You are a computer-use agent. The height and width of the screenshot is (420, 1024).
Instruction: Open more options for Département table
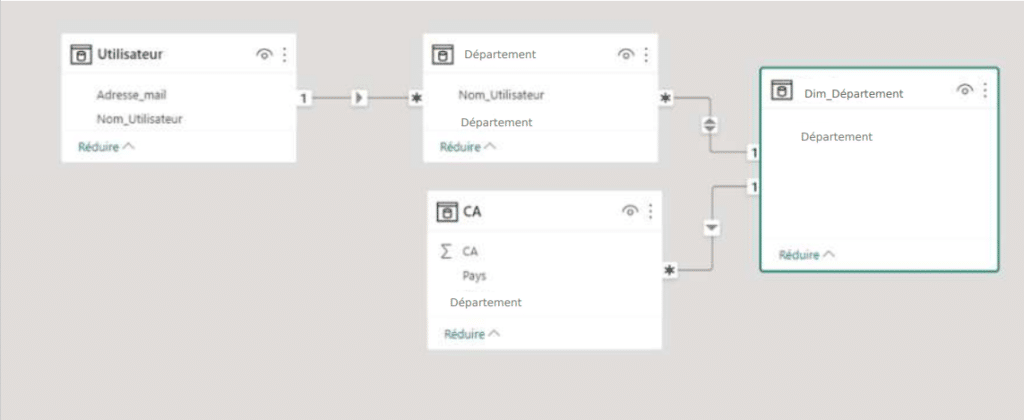tap(646, 55)
